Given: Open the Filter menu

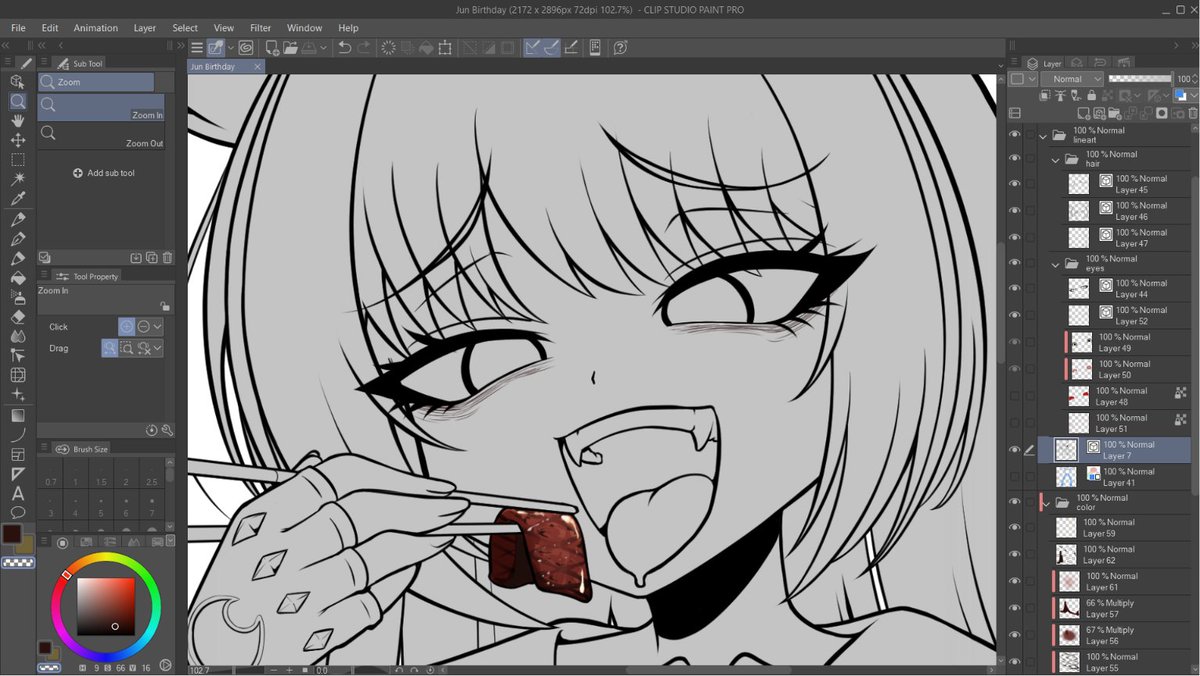Looking at the screenshot, I should coord(260,28).
